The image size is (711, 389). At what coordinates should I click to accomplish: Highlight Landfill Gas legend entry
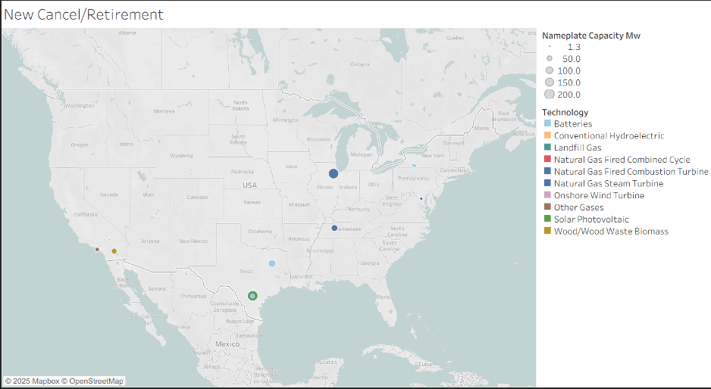click(577, 147)
